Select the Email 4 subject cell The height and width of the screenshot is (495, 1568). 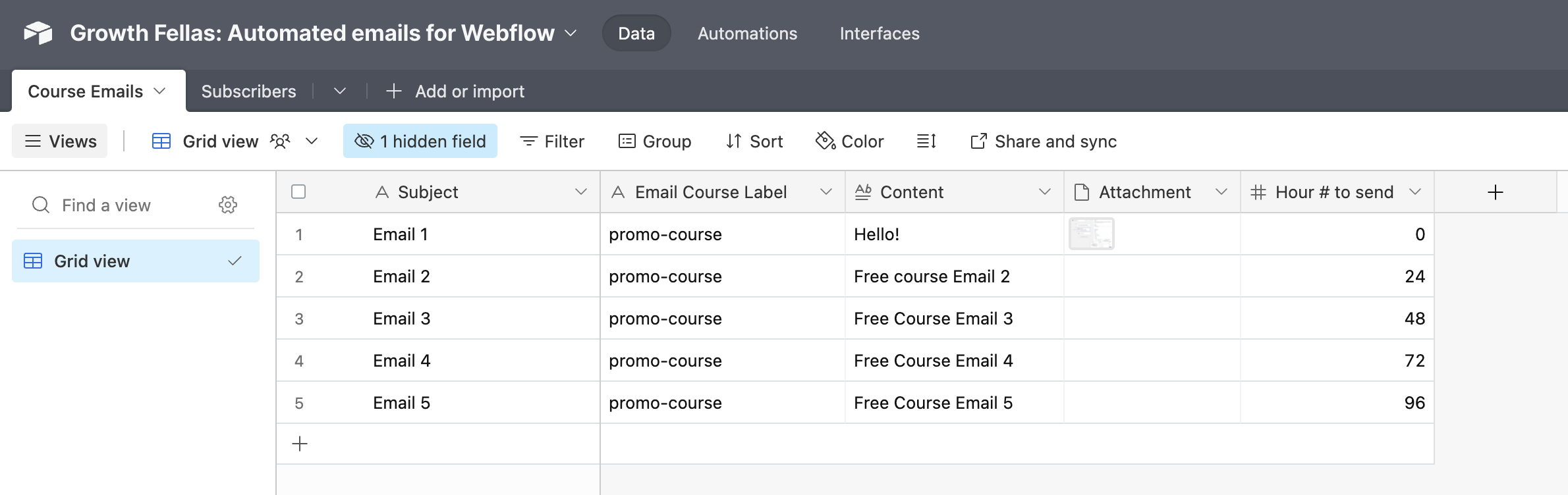pyautogui.click(x=438, y=361)
